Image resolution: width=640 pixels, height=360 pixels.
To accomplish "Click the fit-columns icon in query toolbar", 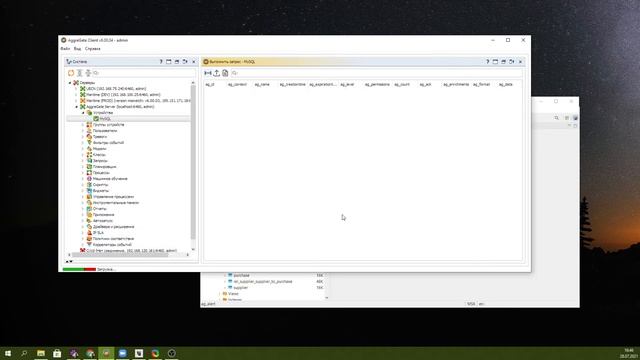I will (x=208, y=73).
